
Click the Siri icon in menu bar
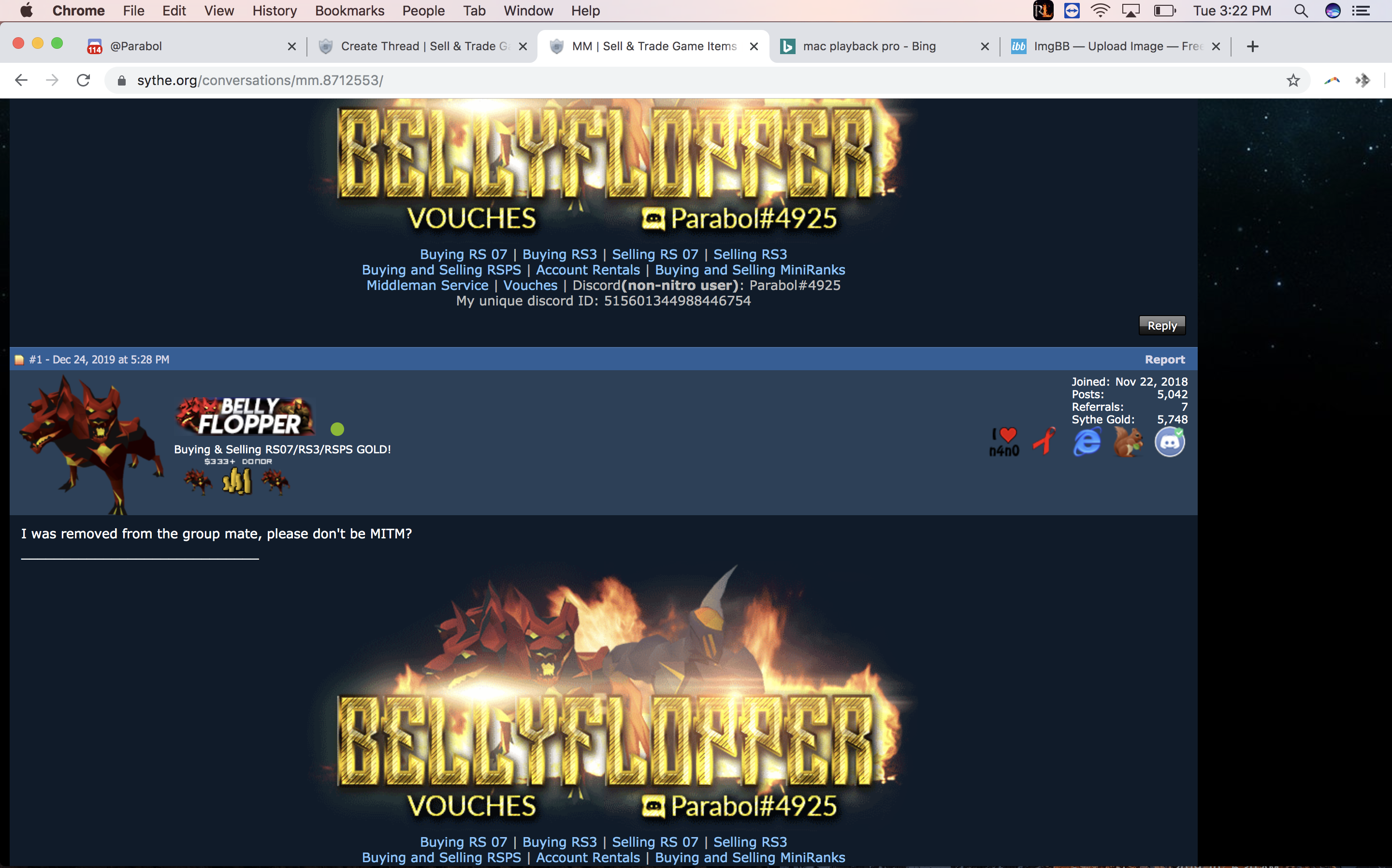(x=1333, y=11)
